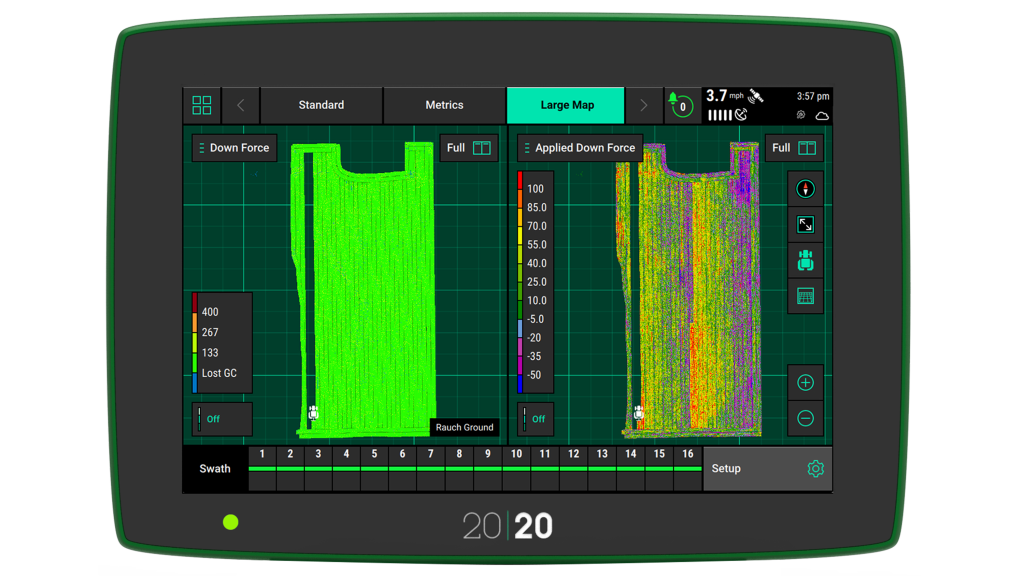Zoom out on the map
Image resolution: width=1024 pixels, height=576 pixels.
click(x=805, y=418)
